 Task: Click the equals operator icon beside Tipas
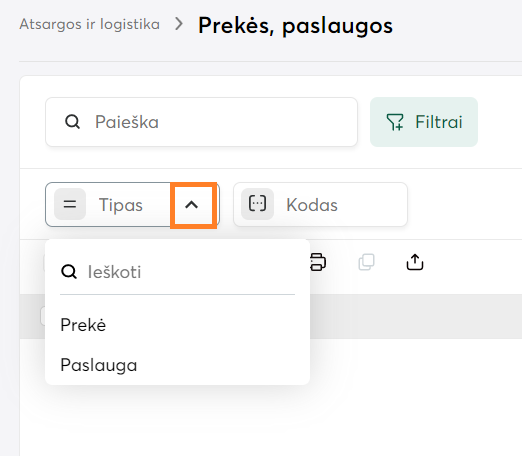click(70, 204)
